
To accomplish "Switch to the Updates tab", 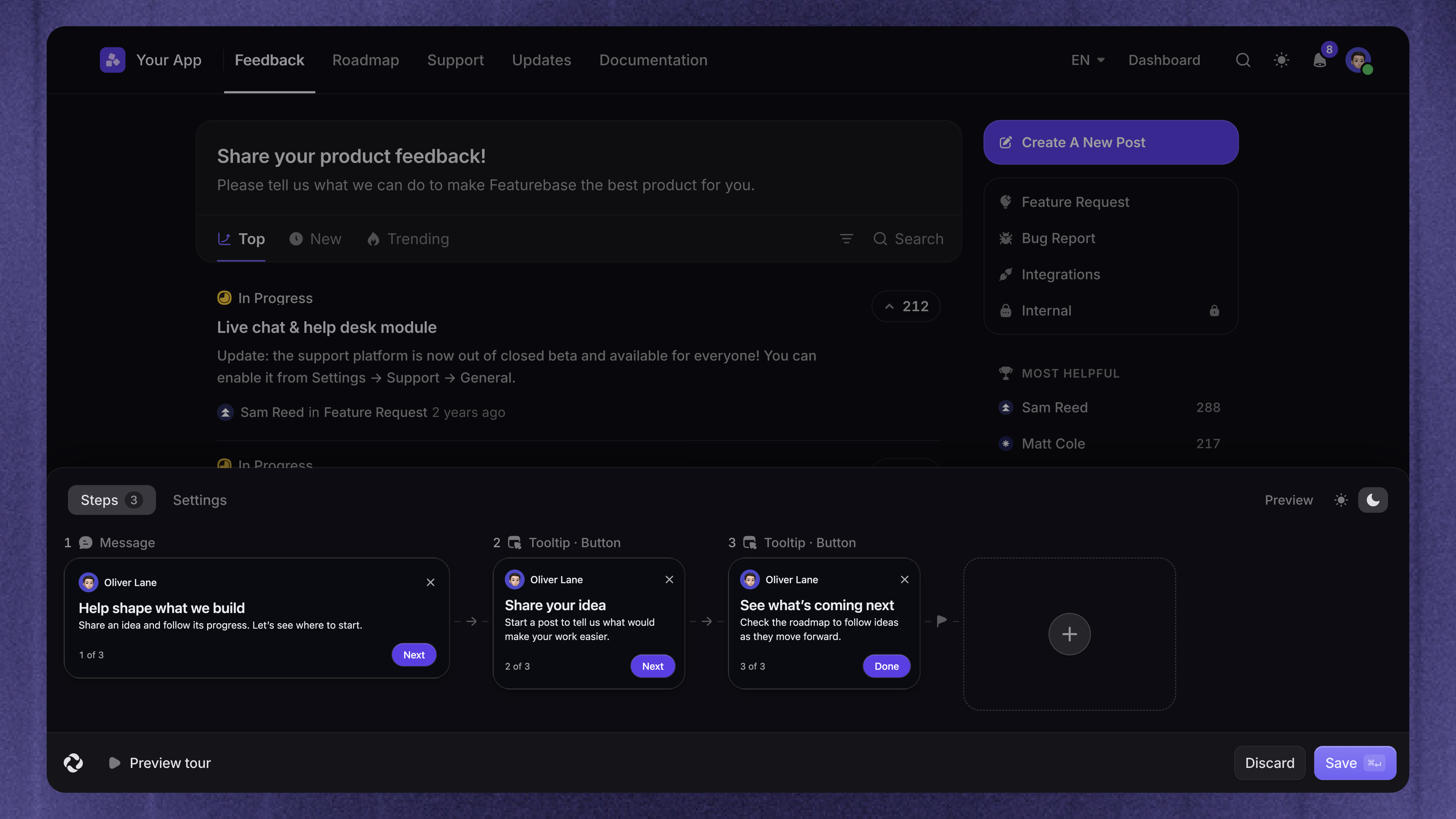I will (541, 60).
